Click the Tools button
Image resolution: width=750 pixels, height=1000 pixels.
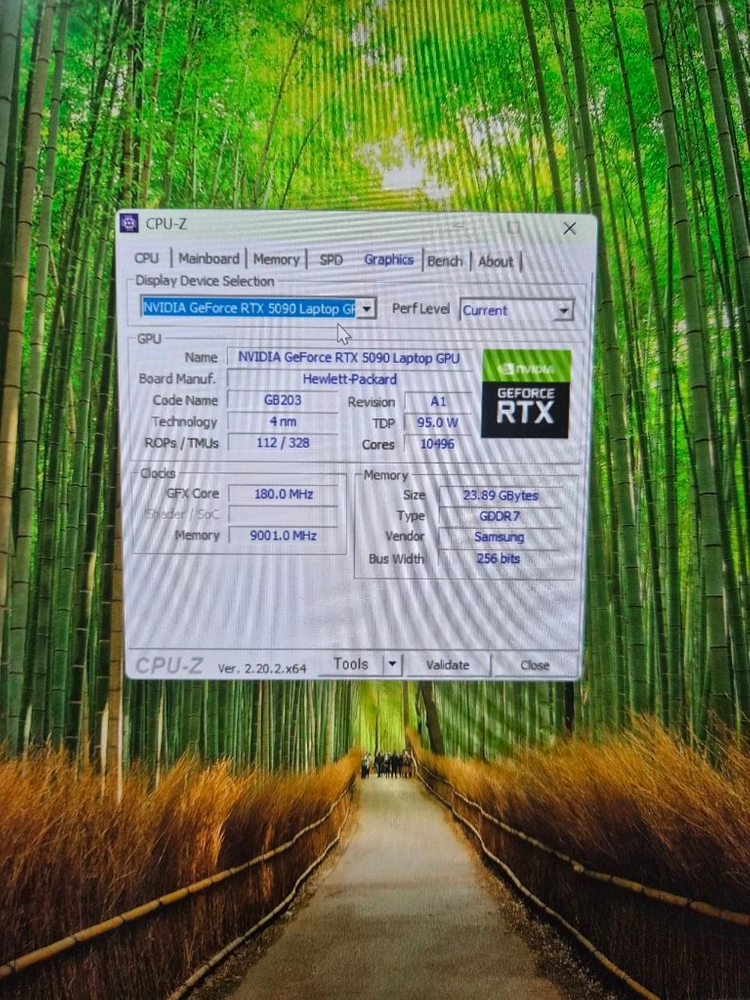(x=351, y=664)
